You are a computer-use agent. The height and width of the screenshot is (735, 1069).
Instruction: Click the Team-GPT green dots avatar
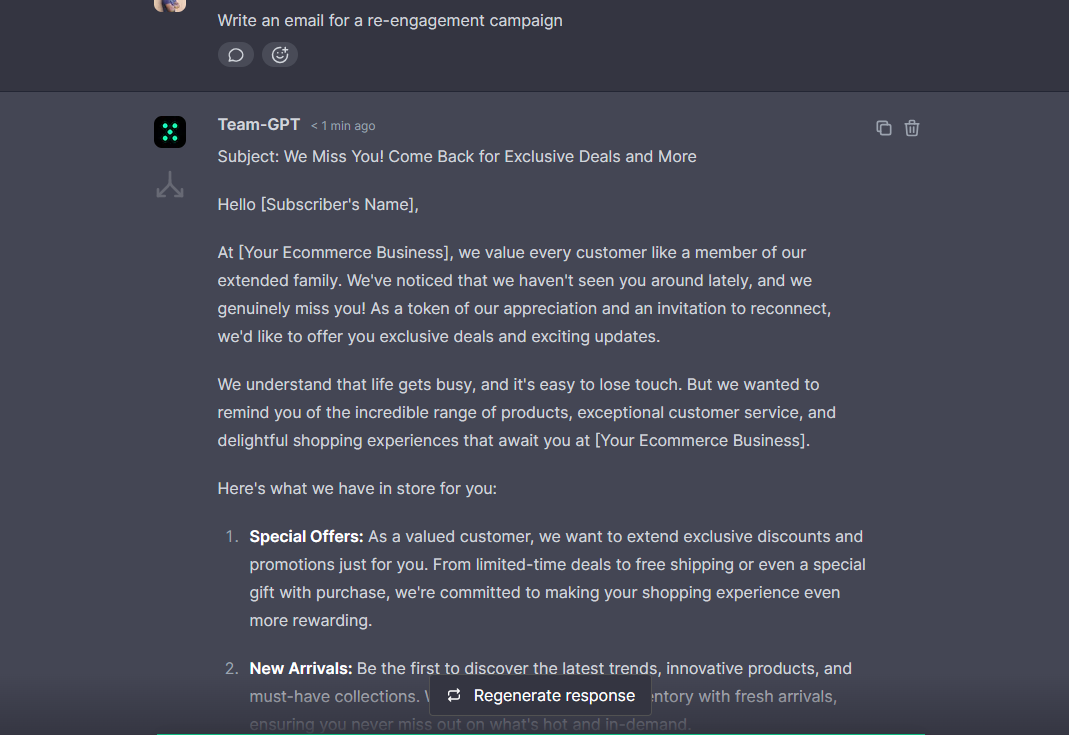[x=170, y=132]
